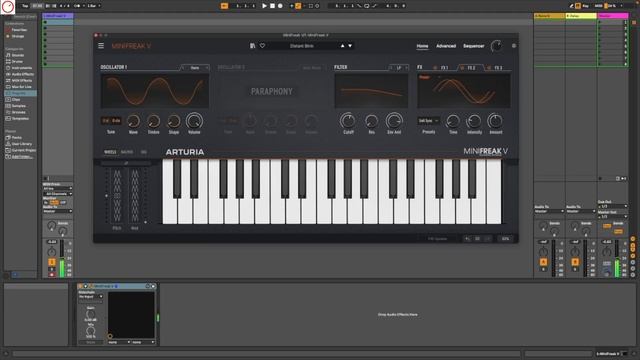Screen dimensions: 640x360
Task: Click the Oscillator 1 Tune value field
Action: 111,121
